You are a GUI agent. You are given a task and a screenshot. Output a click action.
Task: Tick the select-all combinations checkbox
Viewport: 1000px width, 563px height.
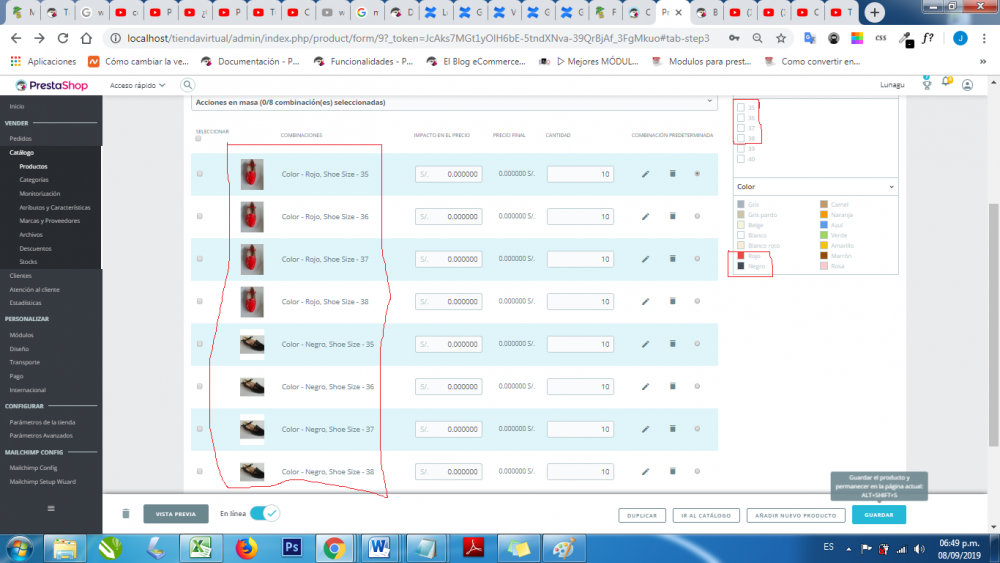pos(198,139)
